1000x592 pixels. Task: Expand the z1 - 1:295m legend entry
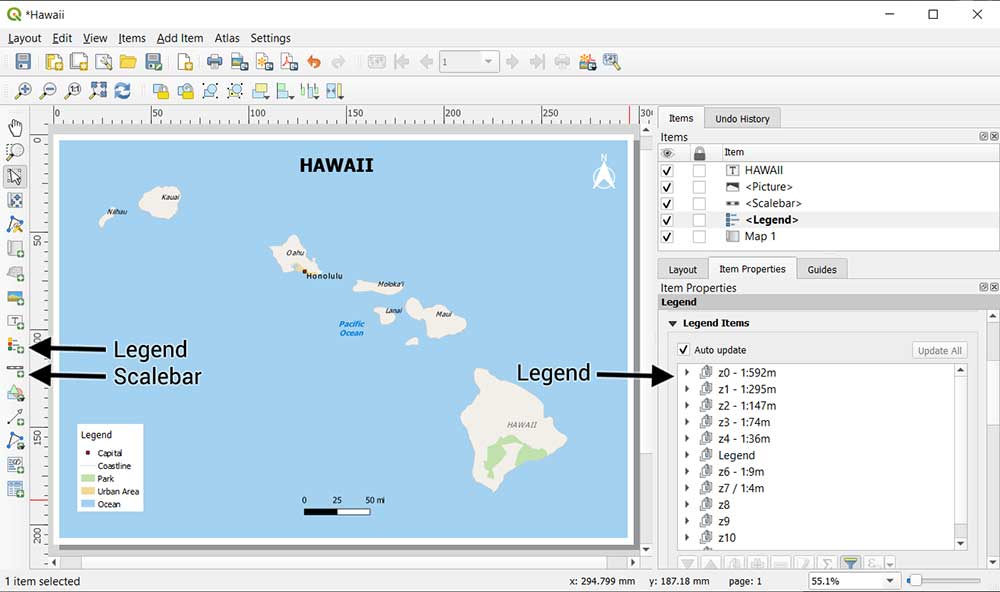687,388
